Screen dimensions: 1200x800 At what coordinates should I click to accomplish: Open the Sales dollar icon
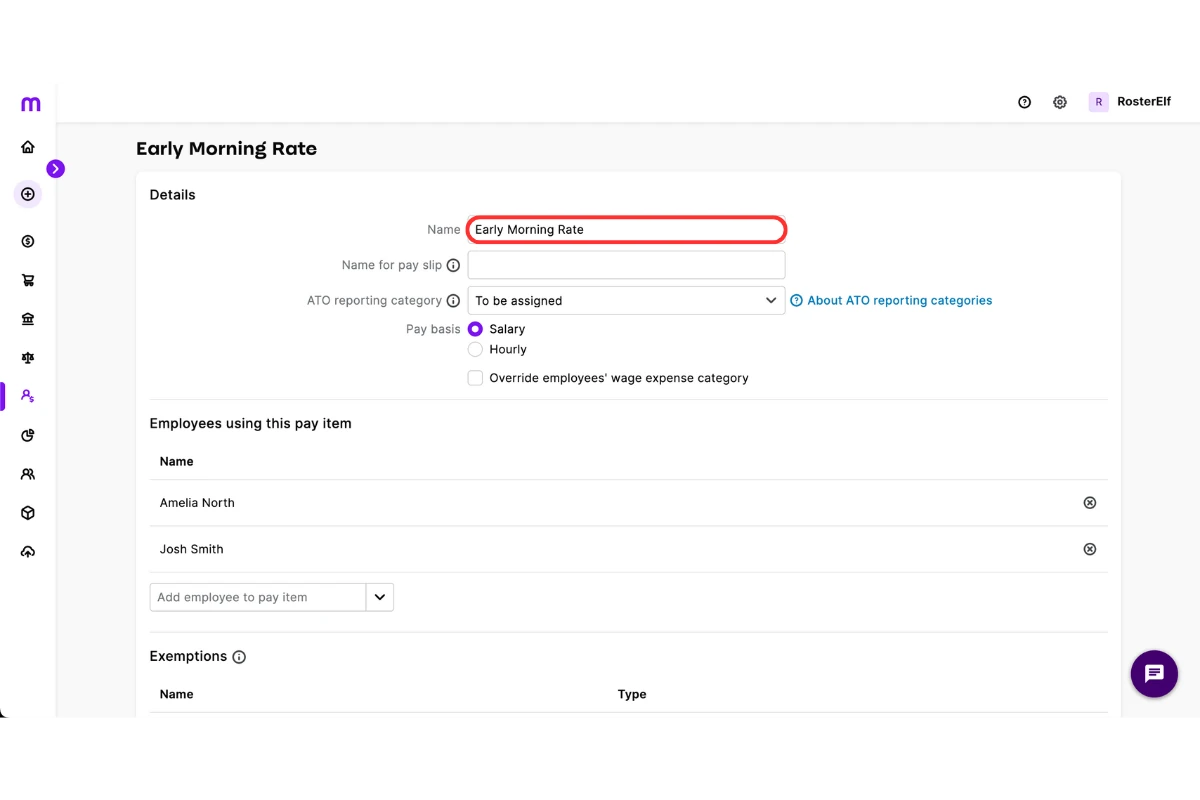[28, 241]
